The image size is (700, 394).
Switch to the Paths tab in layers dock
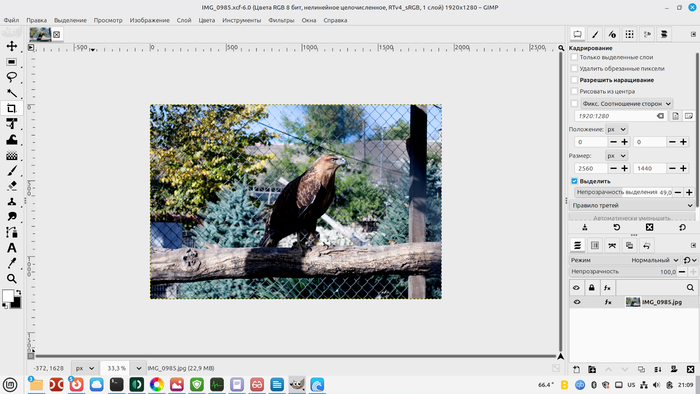click(x=612, y=245)
